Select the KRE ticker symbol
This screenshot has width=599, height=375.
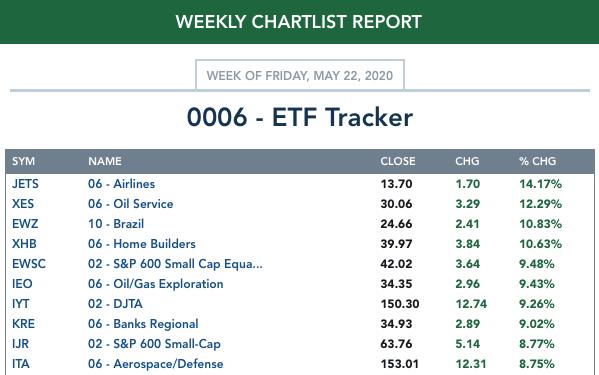(23, 324)
